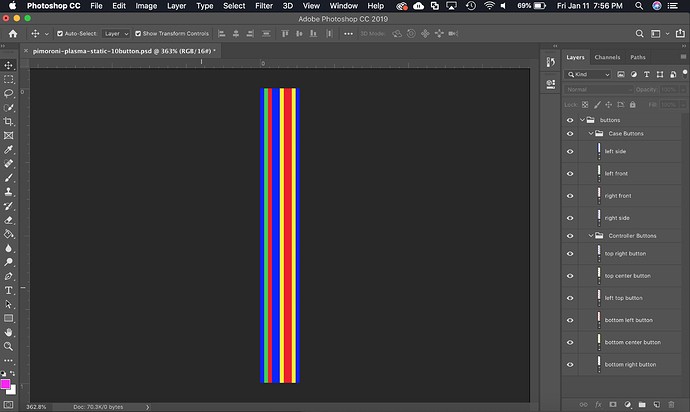Toggle Show Transform Controls checkbox
The image size is (690, 412).
(x=138, y=33)
